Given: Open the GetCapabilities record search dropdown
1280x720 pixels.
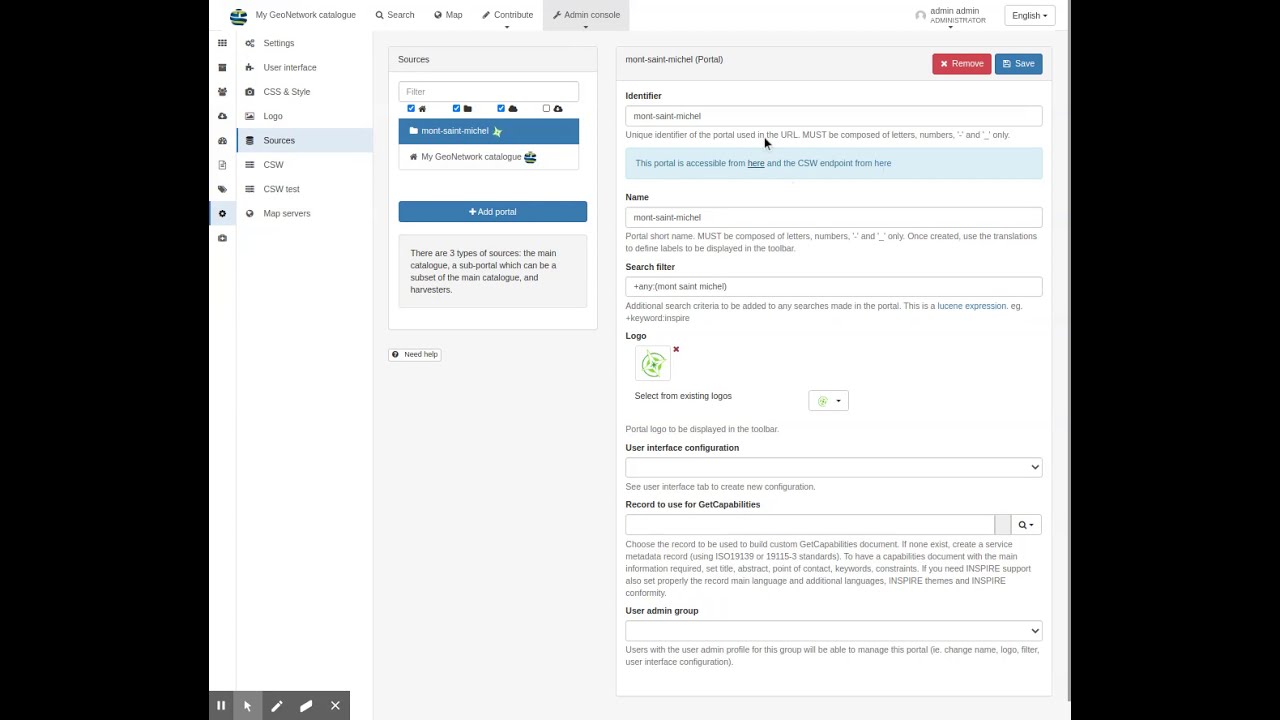Looking at the screenshot, I should 1026,525.
